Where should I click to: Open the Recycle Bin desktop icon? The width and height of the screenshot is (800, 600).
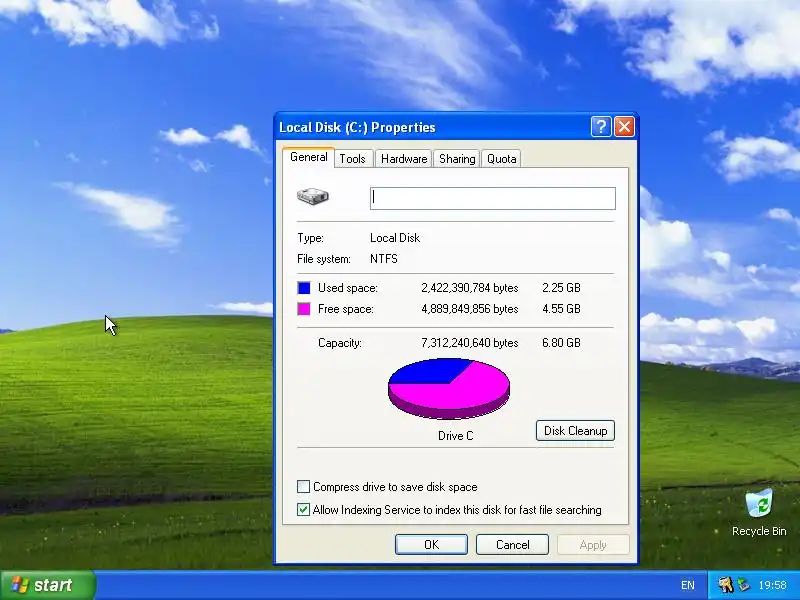point(759,512)
